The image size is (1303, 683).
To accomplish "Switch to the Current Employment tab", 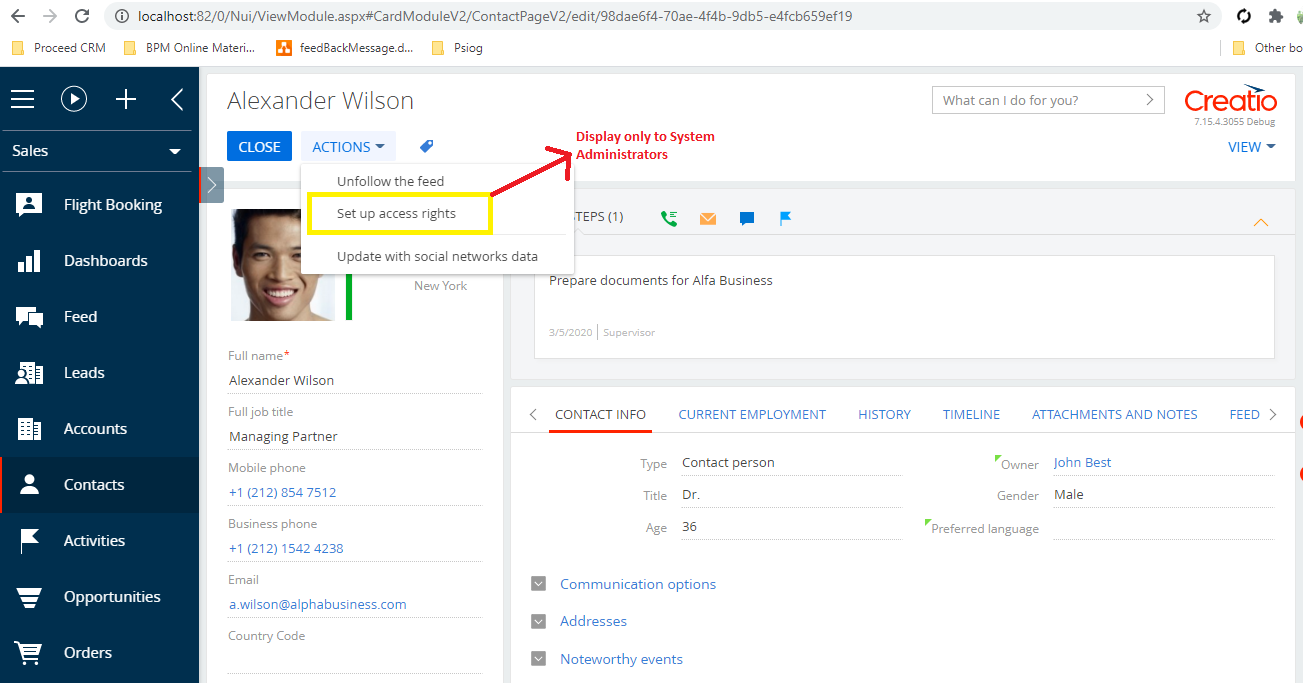I will pos(752,414).
